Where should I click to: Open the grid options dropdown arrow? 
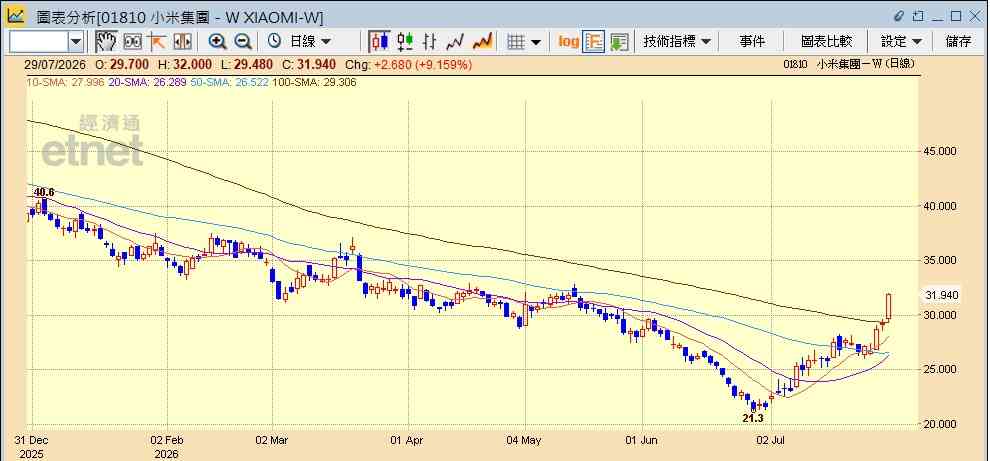pyautogui.click(x=536, y=42)
